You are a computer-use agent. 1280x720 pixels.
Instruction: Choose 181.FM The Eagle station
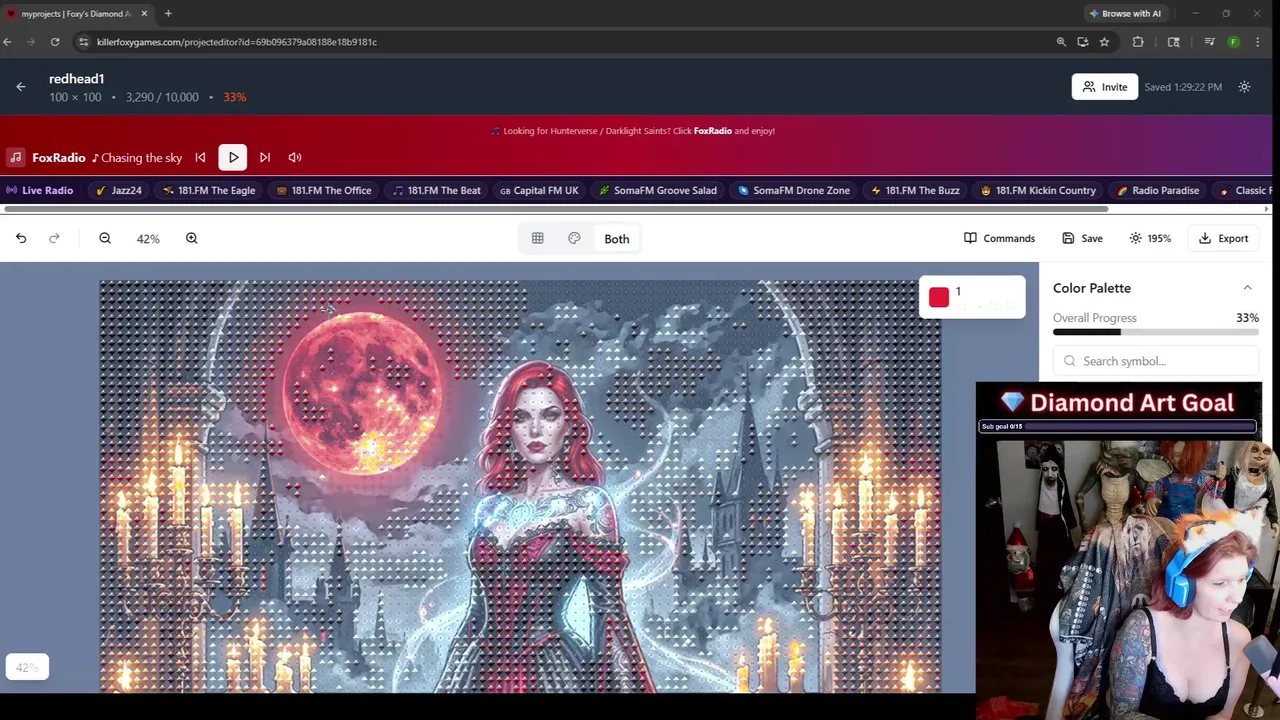[x=208, y=190]
